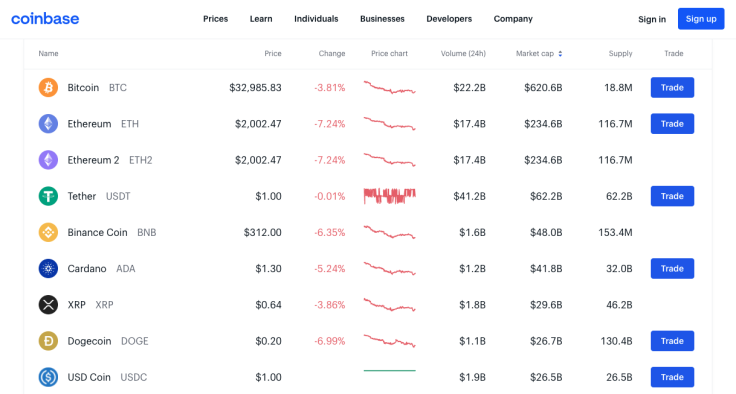This screenshot has width=736, height=394.
Task: Select the green Tether logo icon
Action: (x=48, y=196)
